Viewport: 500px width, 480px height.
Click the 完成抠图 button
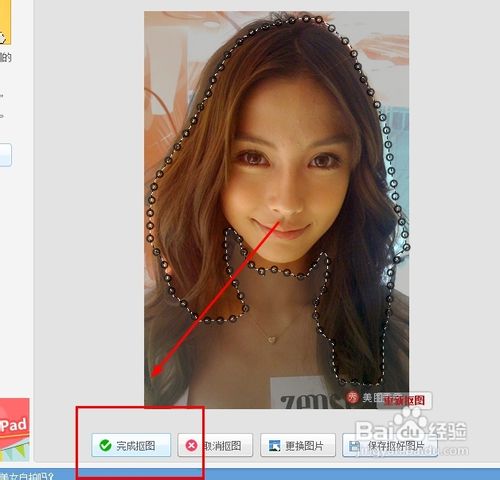point(131,445)
